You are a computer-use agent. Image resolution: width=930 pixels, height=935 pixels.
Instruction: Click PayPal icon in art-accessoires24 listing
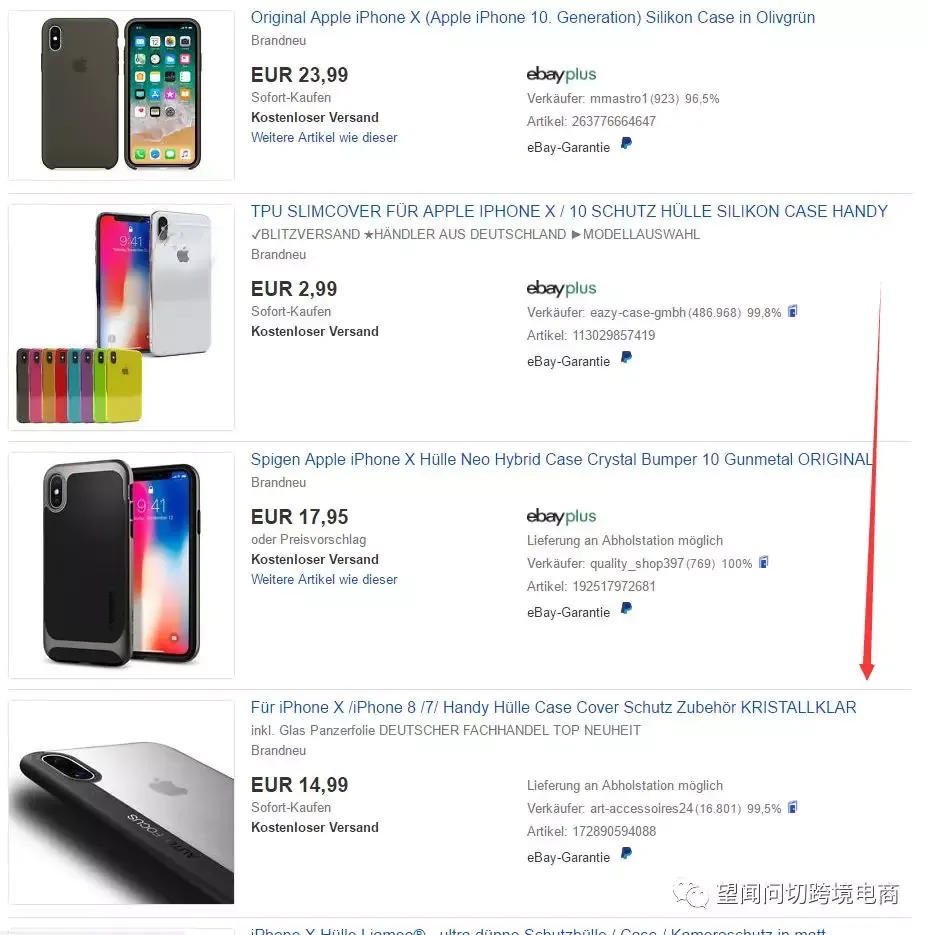pyautogui.click(x=626, y=854)
